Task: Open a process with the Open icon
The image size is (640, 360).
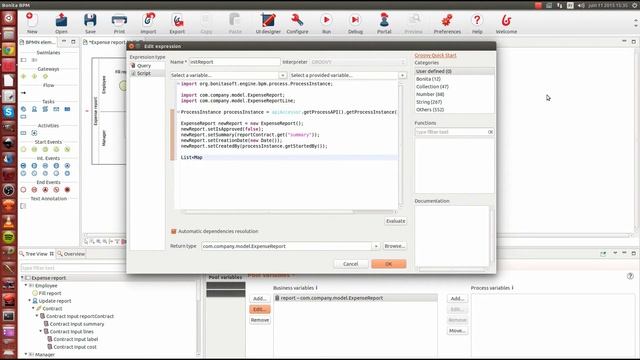Action: [x=61, y=23]
